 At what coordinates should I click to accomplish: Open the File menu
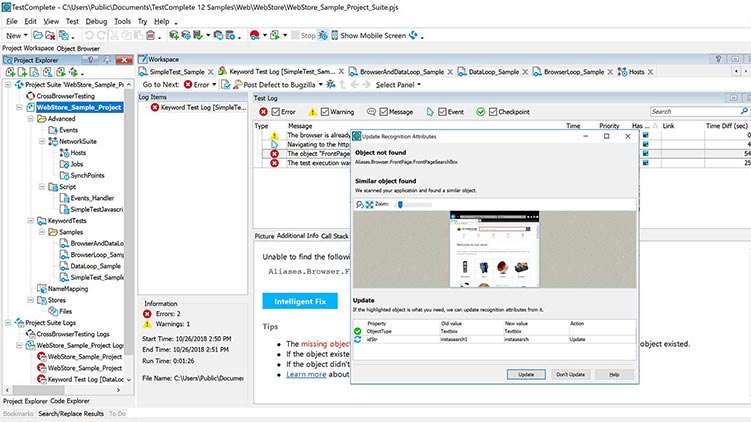[11, 22]
